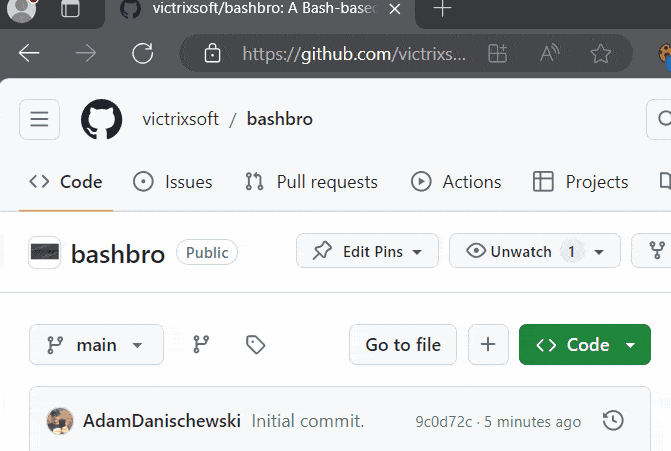
Task: Click the bashbro repository avatar image
Action: click(x=45, y=252)
